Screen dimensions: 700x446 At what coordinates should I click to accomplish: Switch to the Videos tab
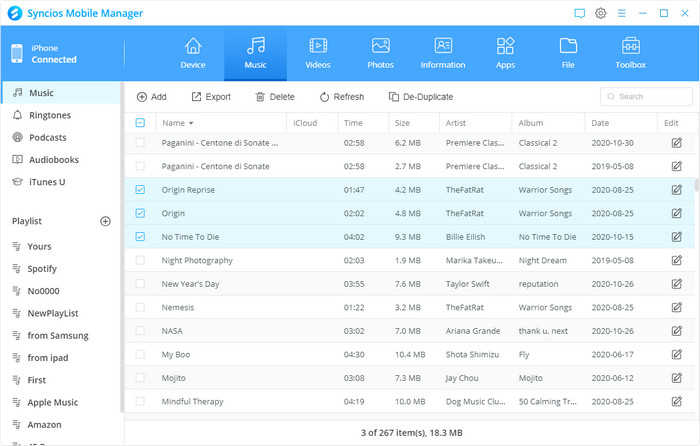(x=318, y=53)
